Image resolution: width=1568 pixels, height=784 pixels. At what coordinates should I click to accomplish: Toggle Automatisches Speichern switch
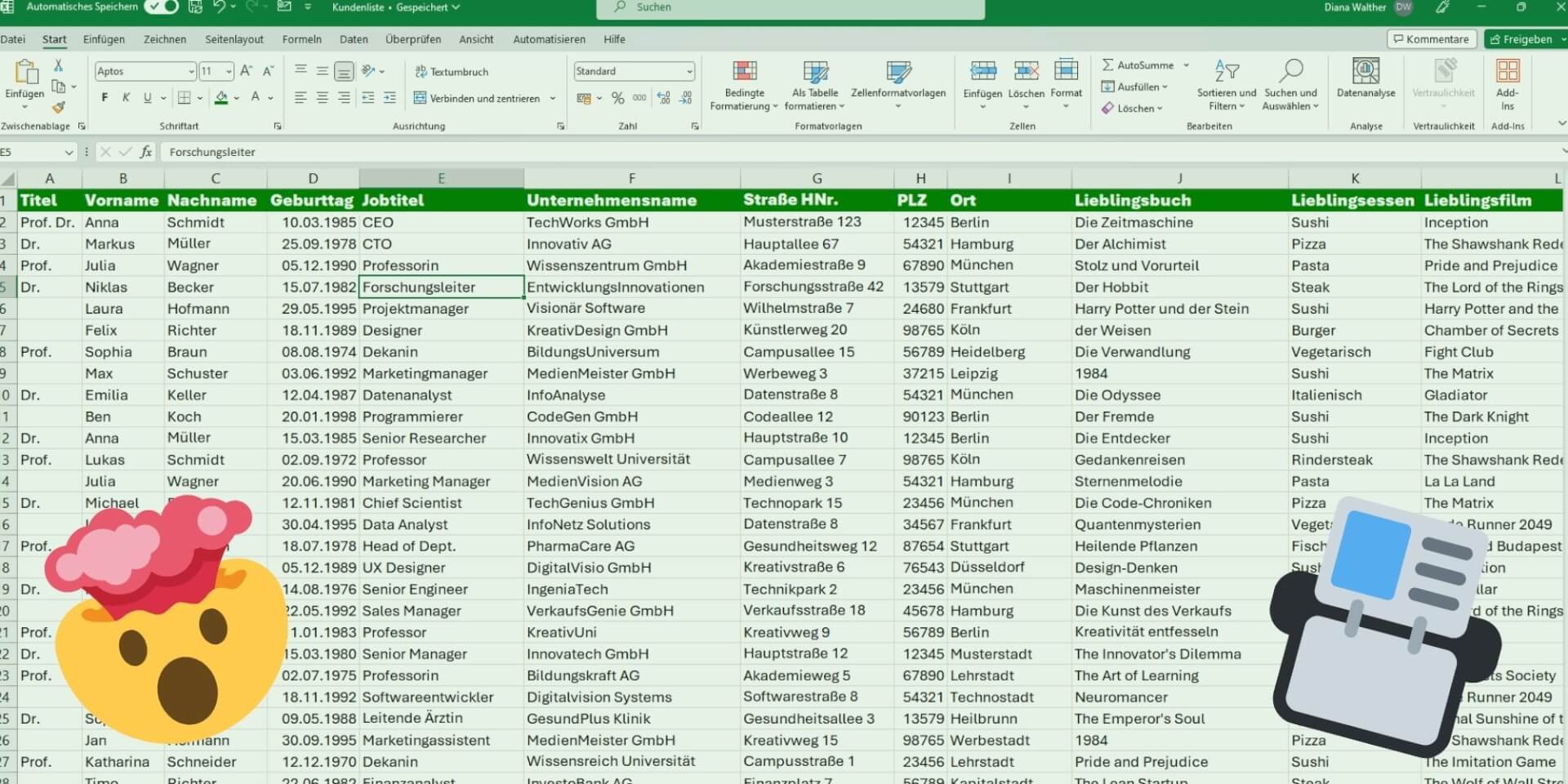point(161,7)
